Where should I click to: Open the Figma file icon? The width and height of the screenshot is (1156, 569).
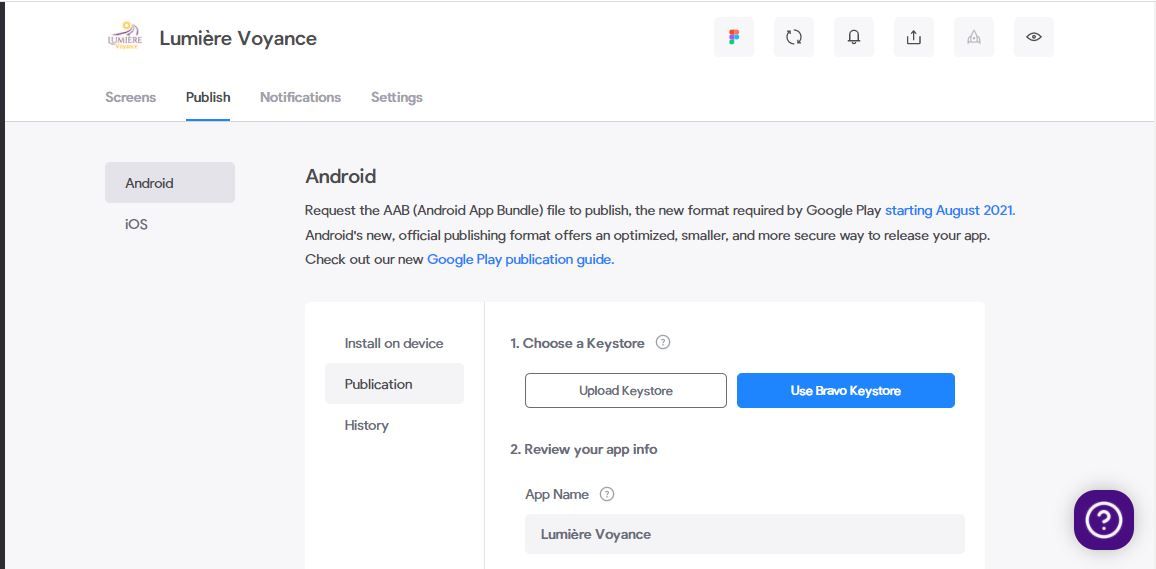734,37
